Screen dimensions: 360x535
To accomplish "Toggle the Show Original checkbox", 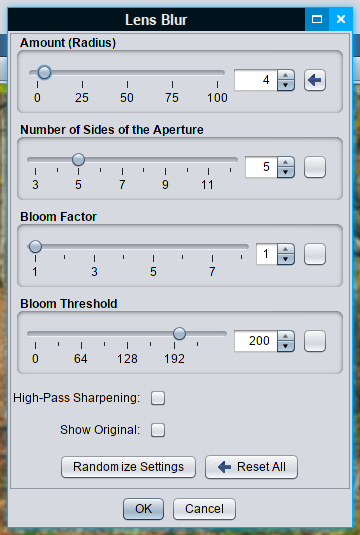I will 158,430.
